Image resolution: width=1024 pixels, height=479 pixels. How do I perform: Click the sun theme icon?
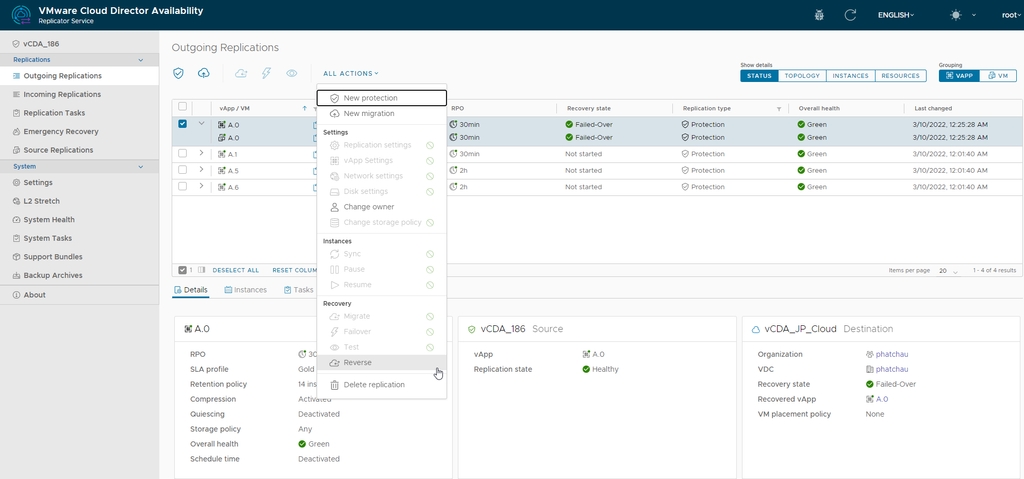click(956, 15)
